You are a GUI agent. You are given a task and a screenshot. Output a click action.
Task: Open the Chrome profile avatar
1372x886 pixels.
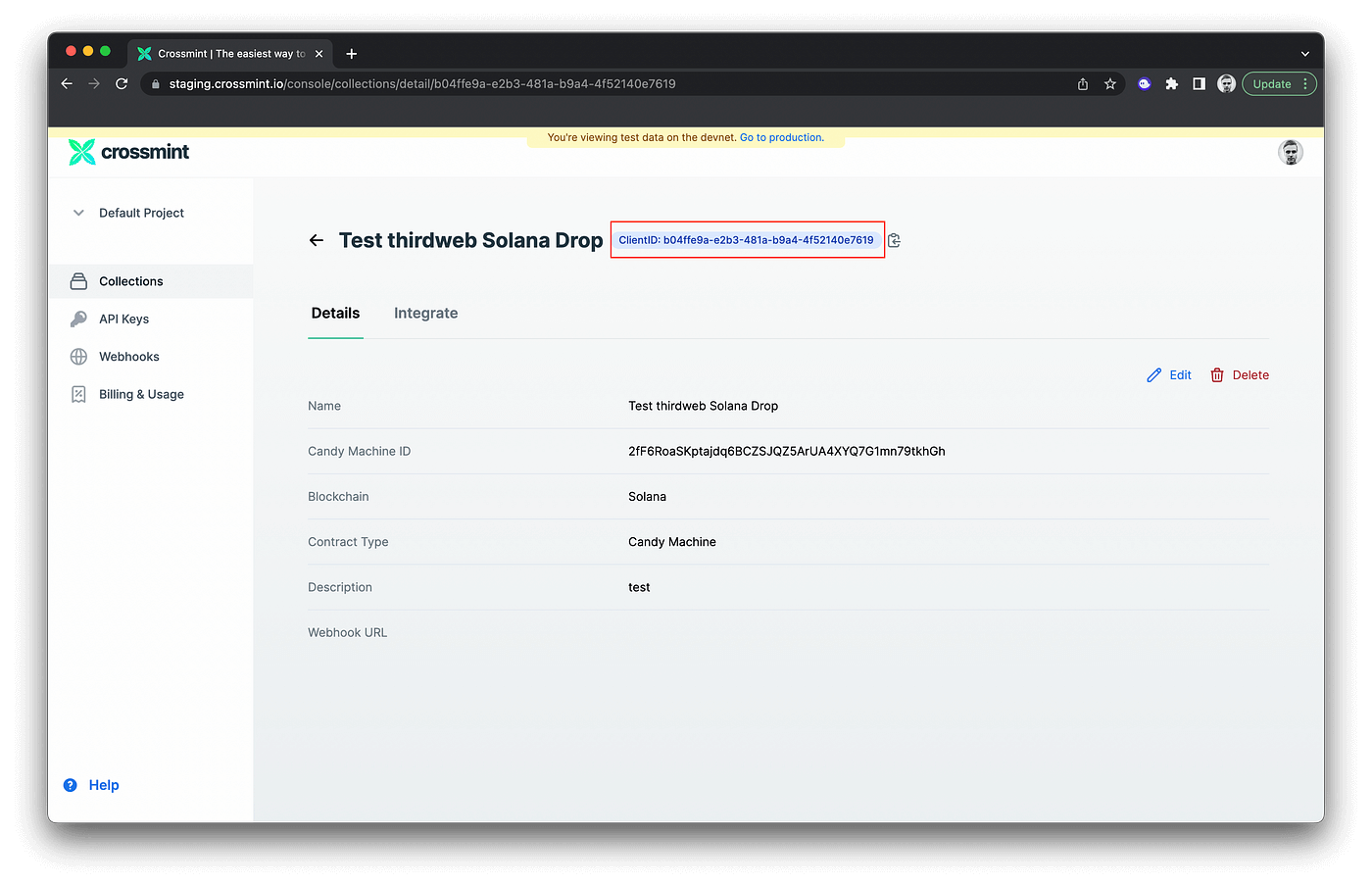tap(1226, 84)
